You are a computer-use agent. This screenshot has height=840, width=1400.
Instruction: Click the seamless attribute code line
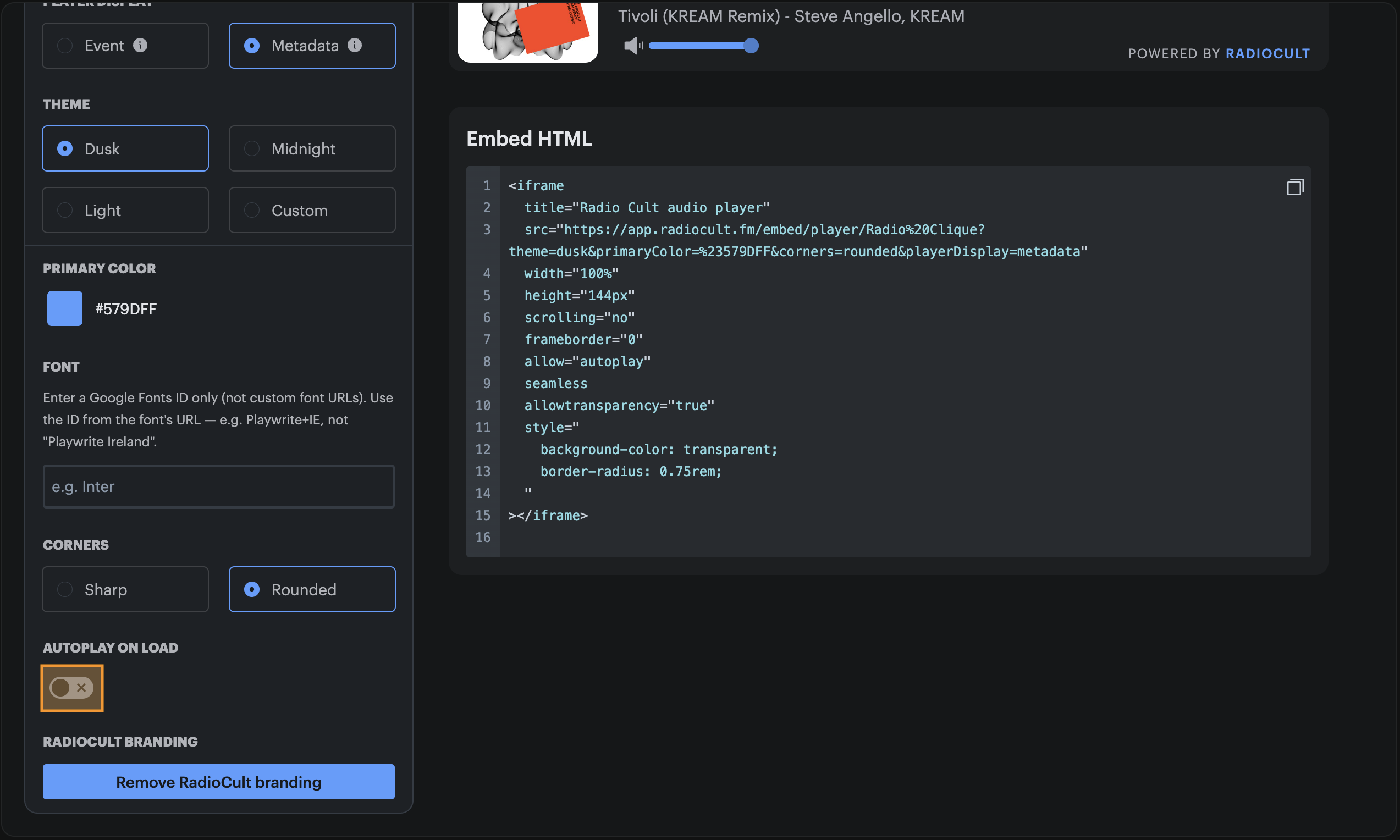tap(556, 384)
